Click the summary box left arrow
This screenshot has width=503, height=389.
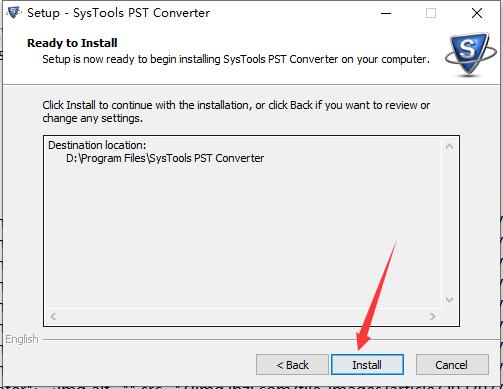[53, 316]
